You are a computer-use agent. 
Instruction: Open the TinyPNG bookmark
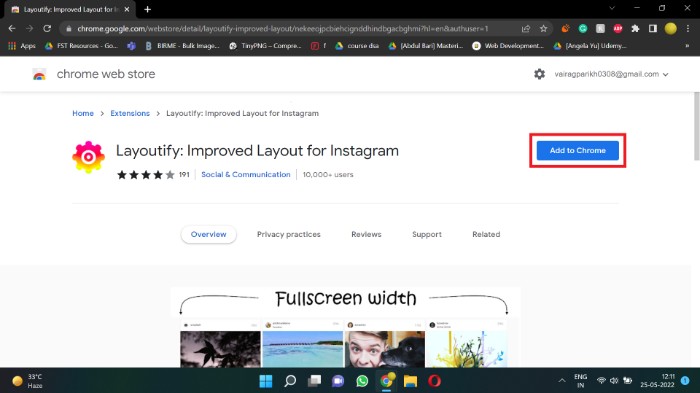coord(265,46)
